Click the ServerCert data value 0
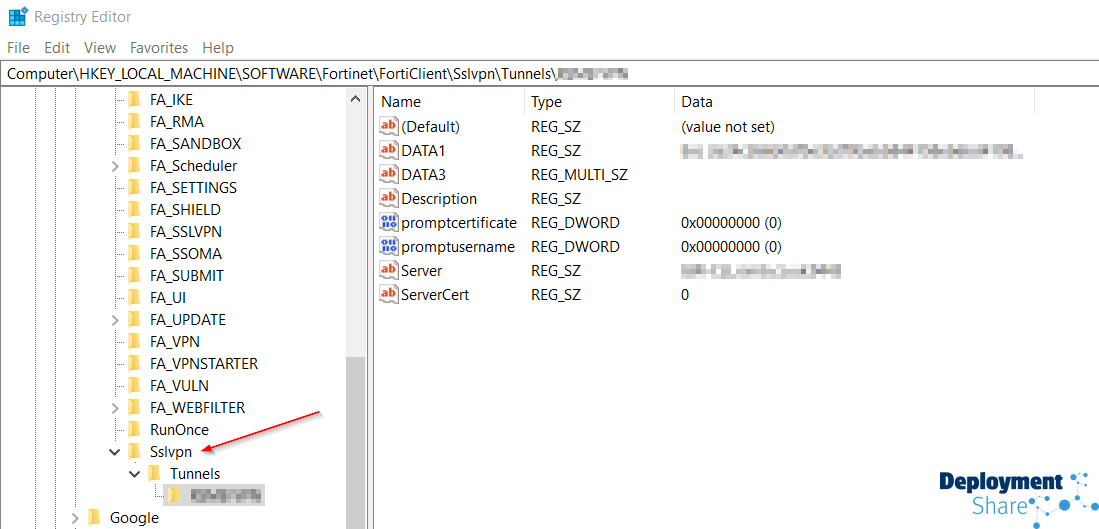Viewport: 1099px width, 529px height. click(x=685, y=295)
